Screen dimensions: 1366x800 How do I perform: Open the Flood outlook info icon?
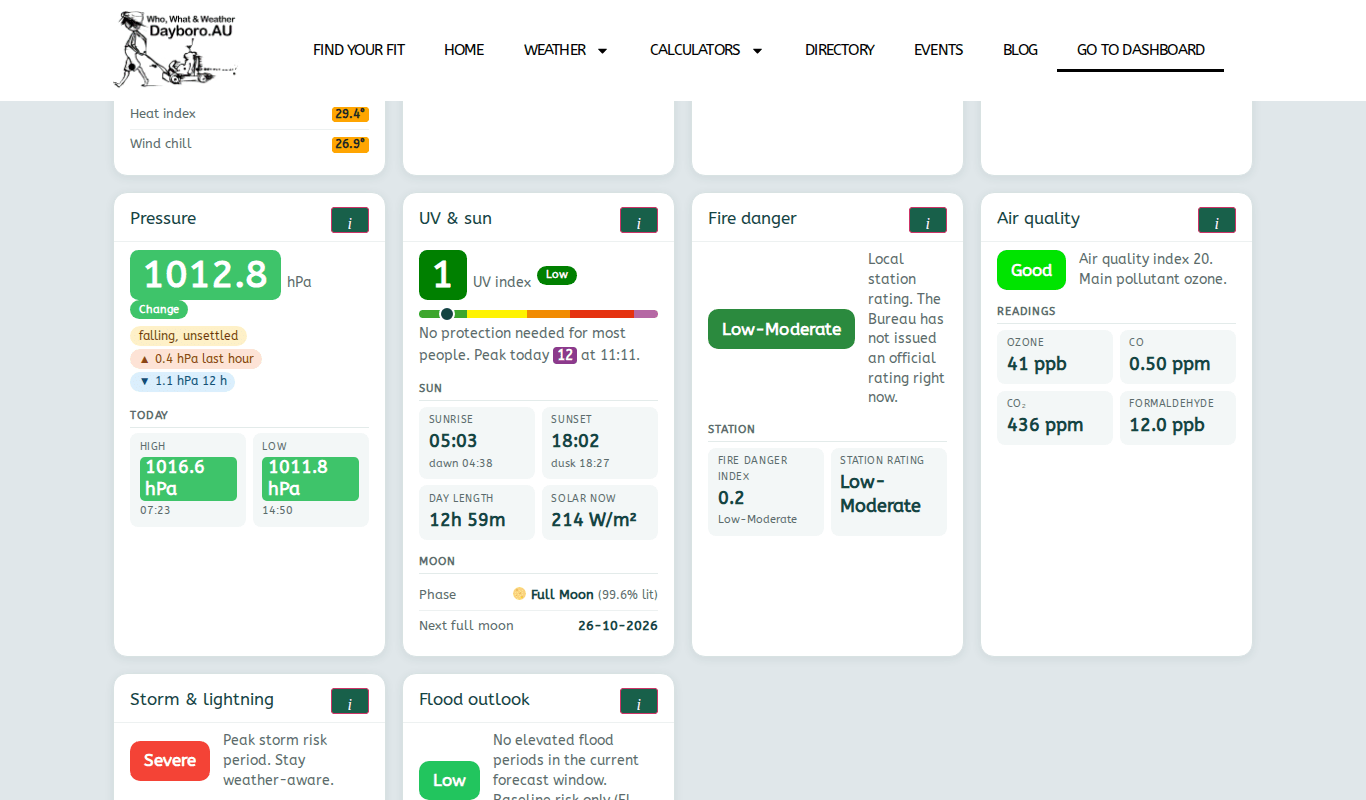(639, 701)
